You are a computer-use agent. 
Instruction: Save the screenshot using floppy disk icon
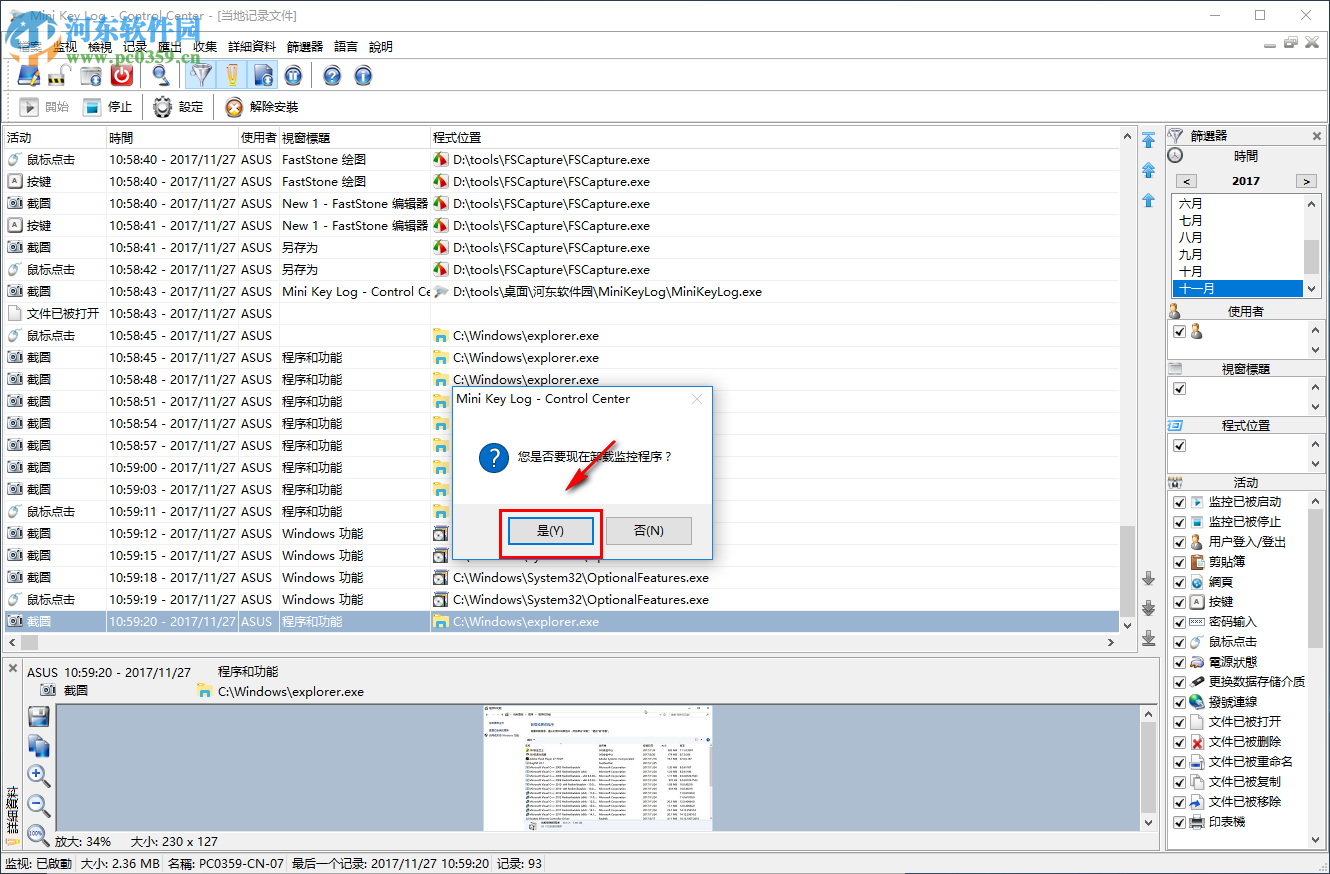pos(39,716)
